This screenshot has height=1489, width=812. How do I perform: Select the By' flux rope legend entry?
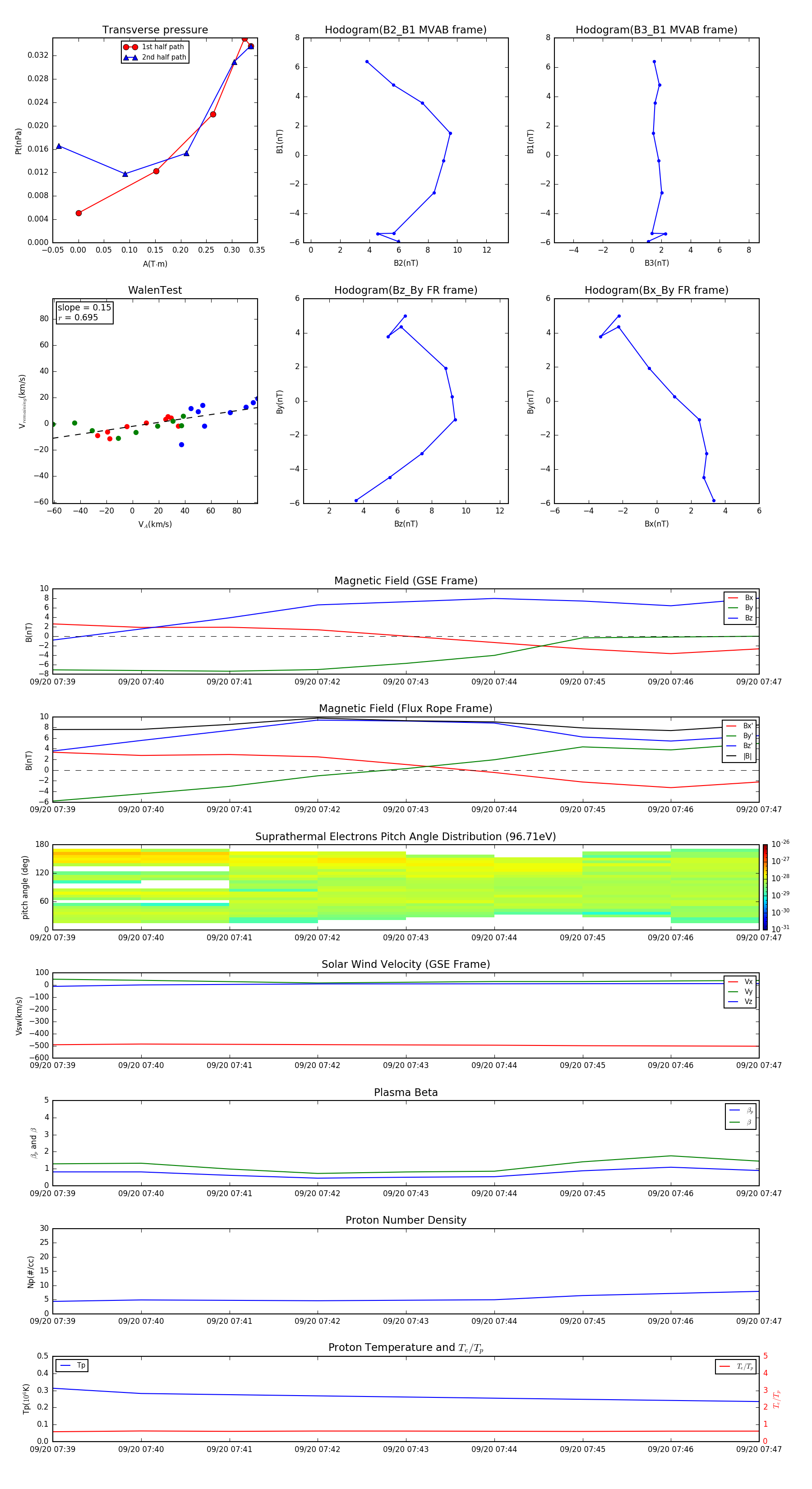tap(740, 736)
